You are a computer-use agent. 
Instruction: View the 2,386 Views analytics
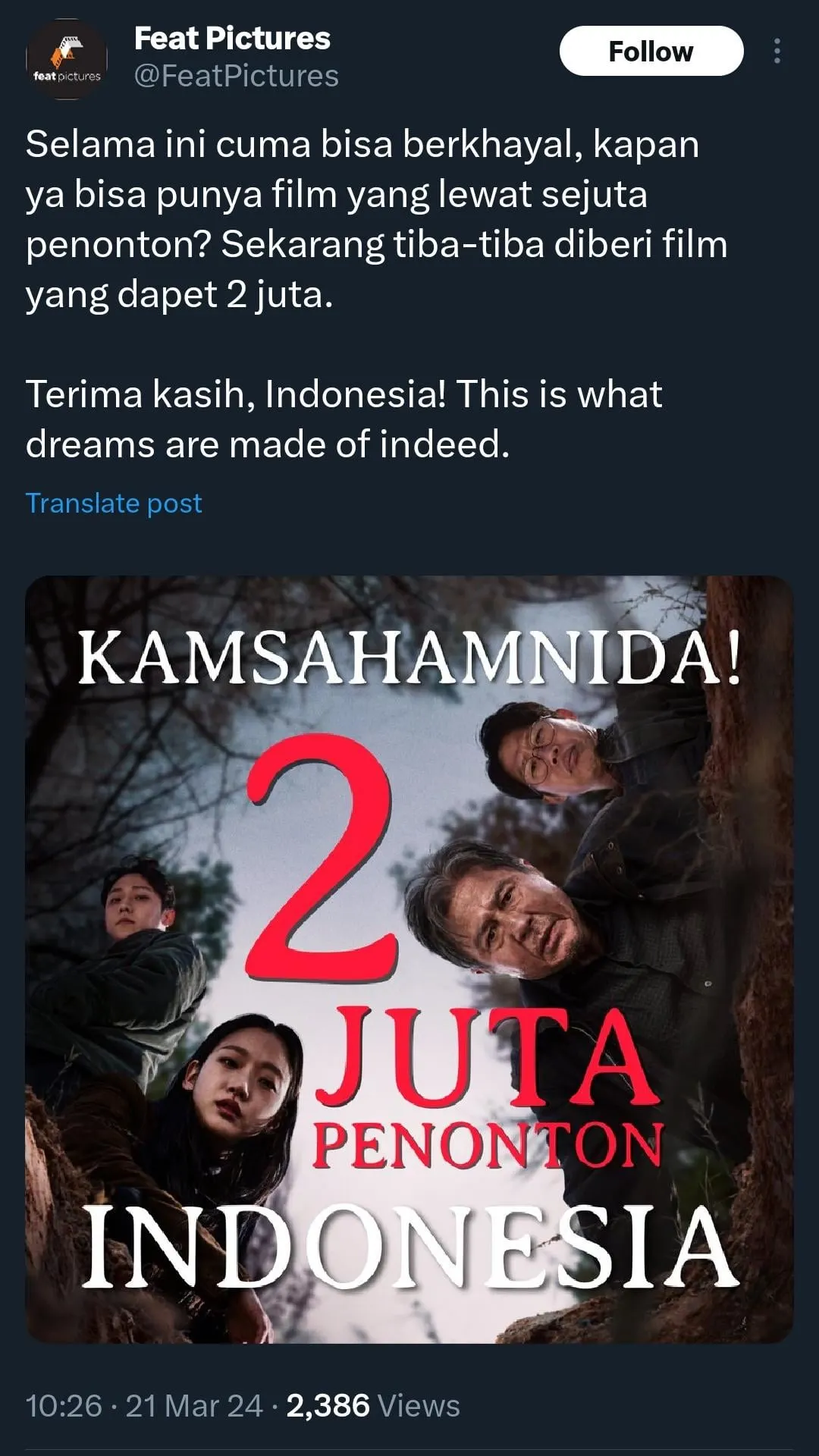373,1405
